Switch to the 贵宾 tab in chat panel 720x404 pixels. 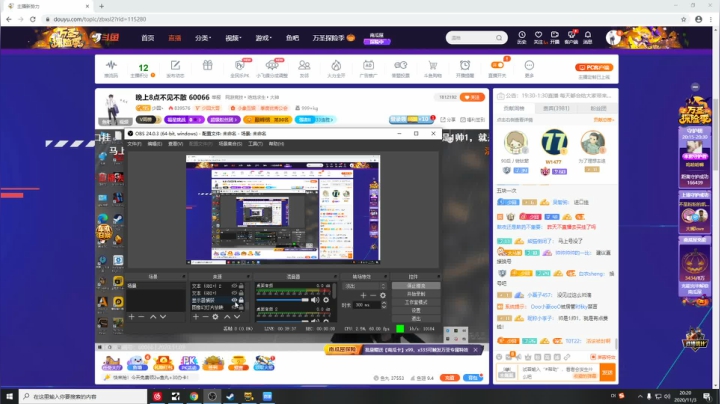556,108
